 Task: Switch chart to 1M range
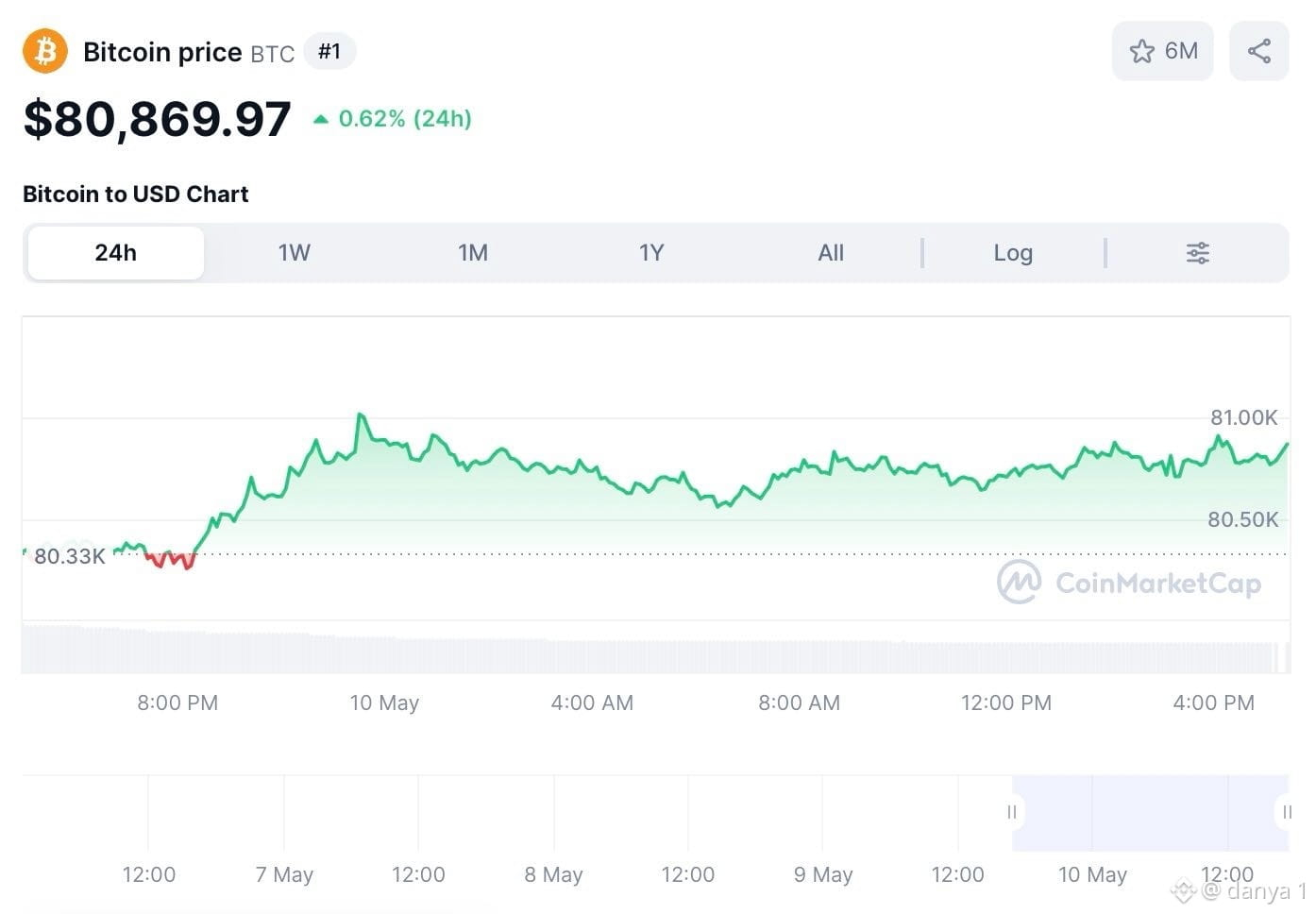[x=473, y=253]
